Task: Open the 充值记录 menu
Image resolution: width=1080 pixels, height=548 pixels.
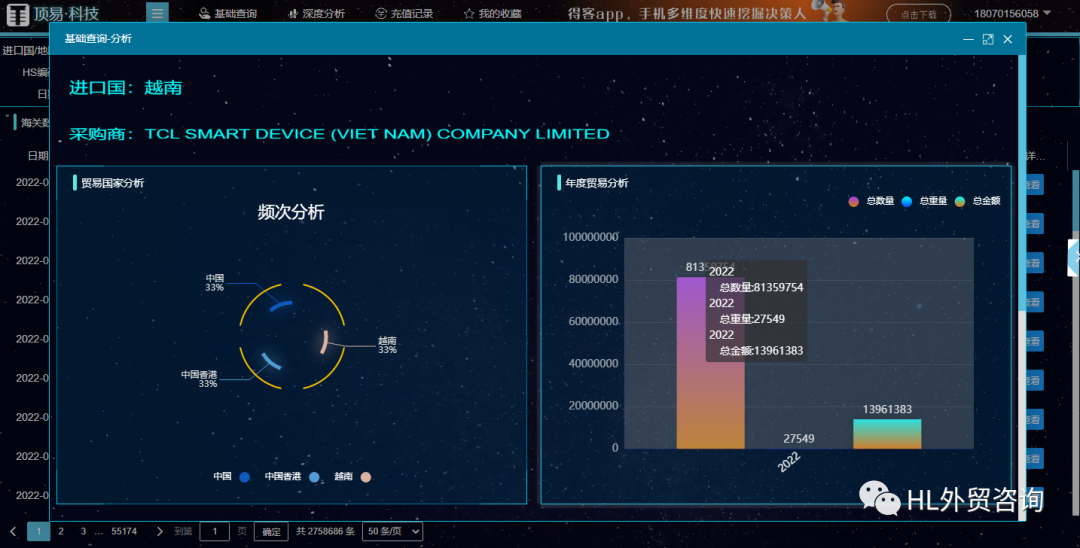Action: 404,14
